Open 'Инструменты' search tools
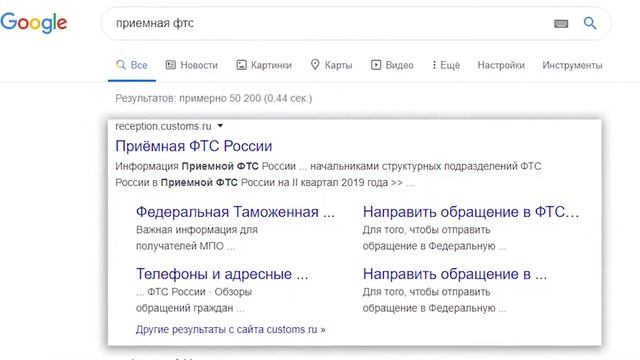Viewport: 640px width, 360px height. [x=572, y=65]
